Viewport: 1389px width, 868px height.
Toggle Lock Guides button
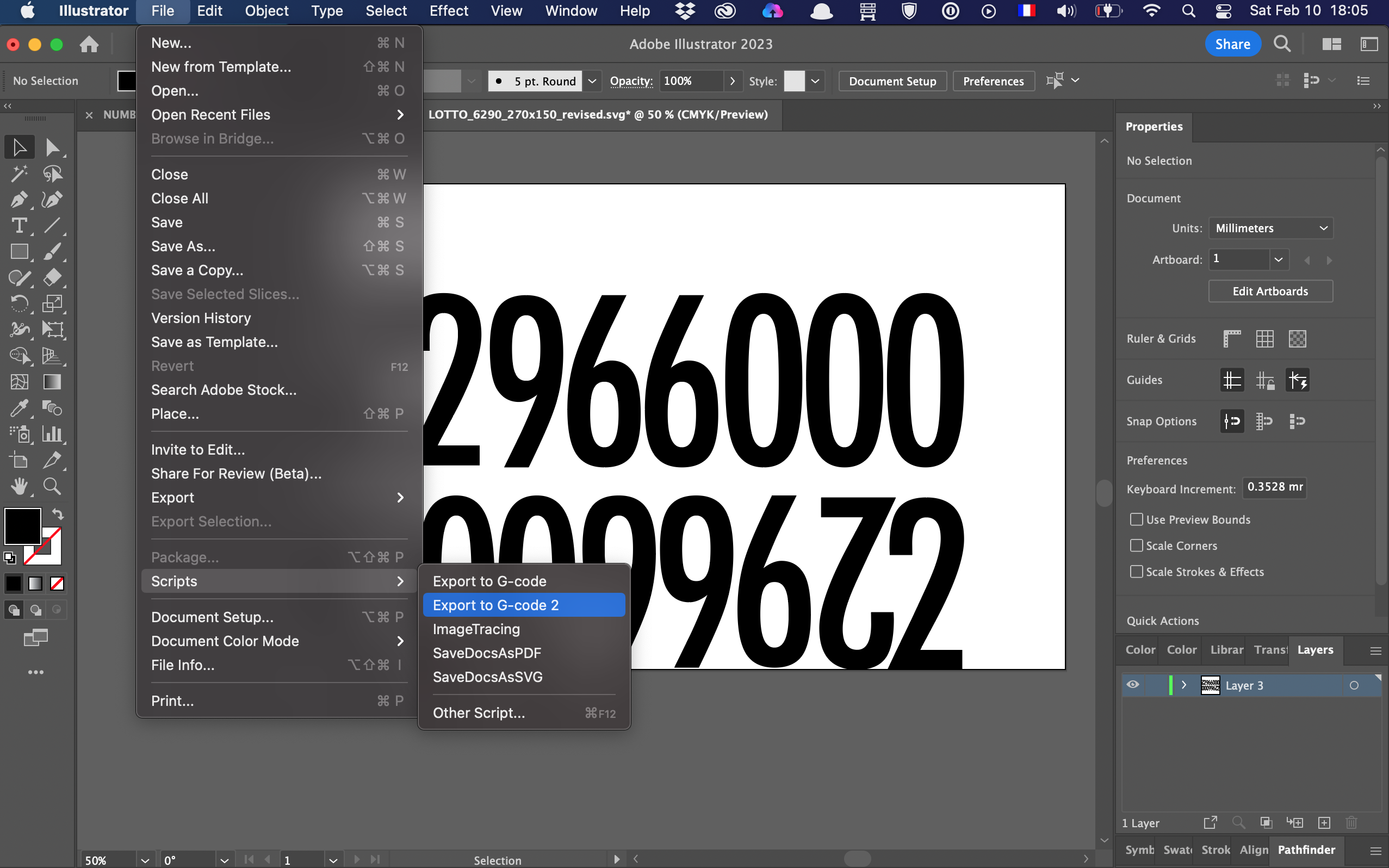click(x=1264, y=380)
